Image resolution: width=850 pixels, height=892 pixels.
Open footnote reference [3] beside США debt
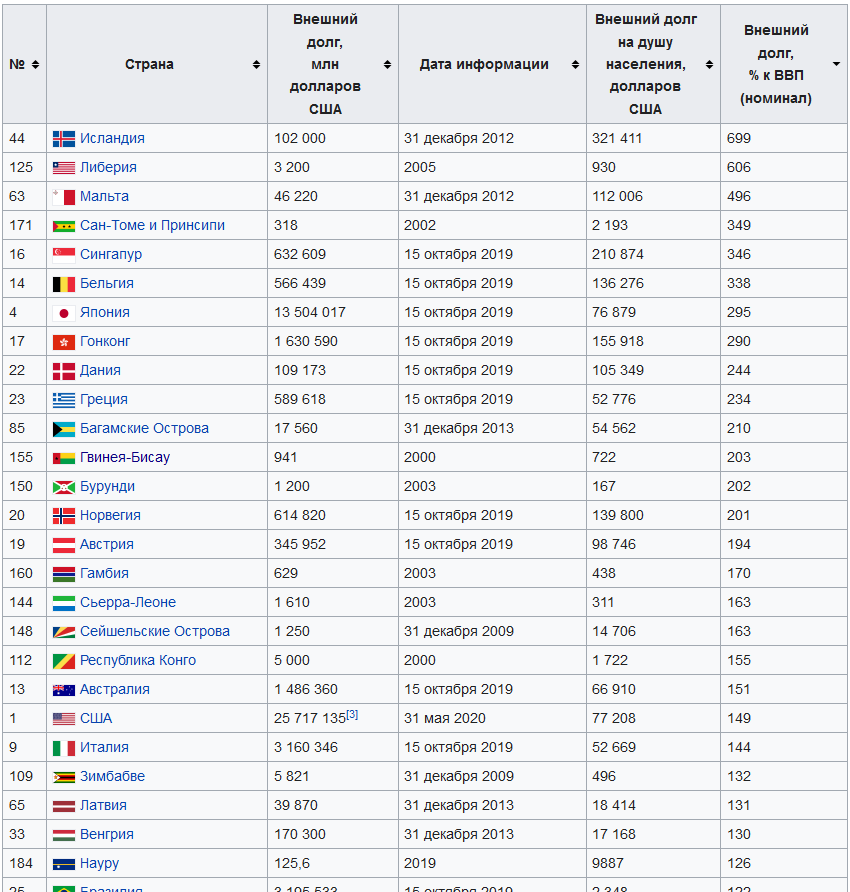[x=352, y=715]
